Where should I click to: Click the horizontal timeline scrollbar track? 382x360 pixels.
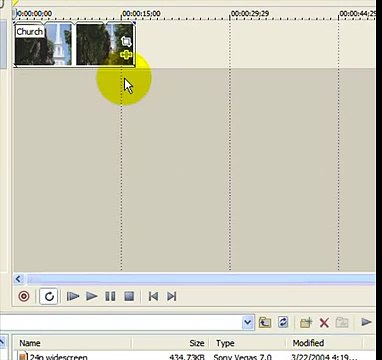(x=201, y=279)
